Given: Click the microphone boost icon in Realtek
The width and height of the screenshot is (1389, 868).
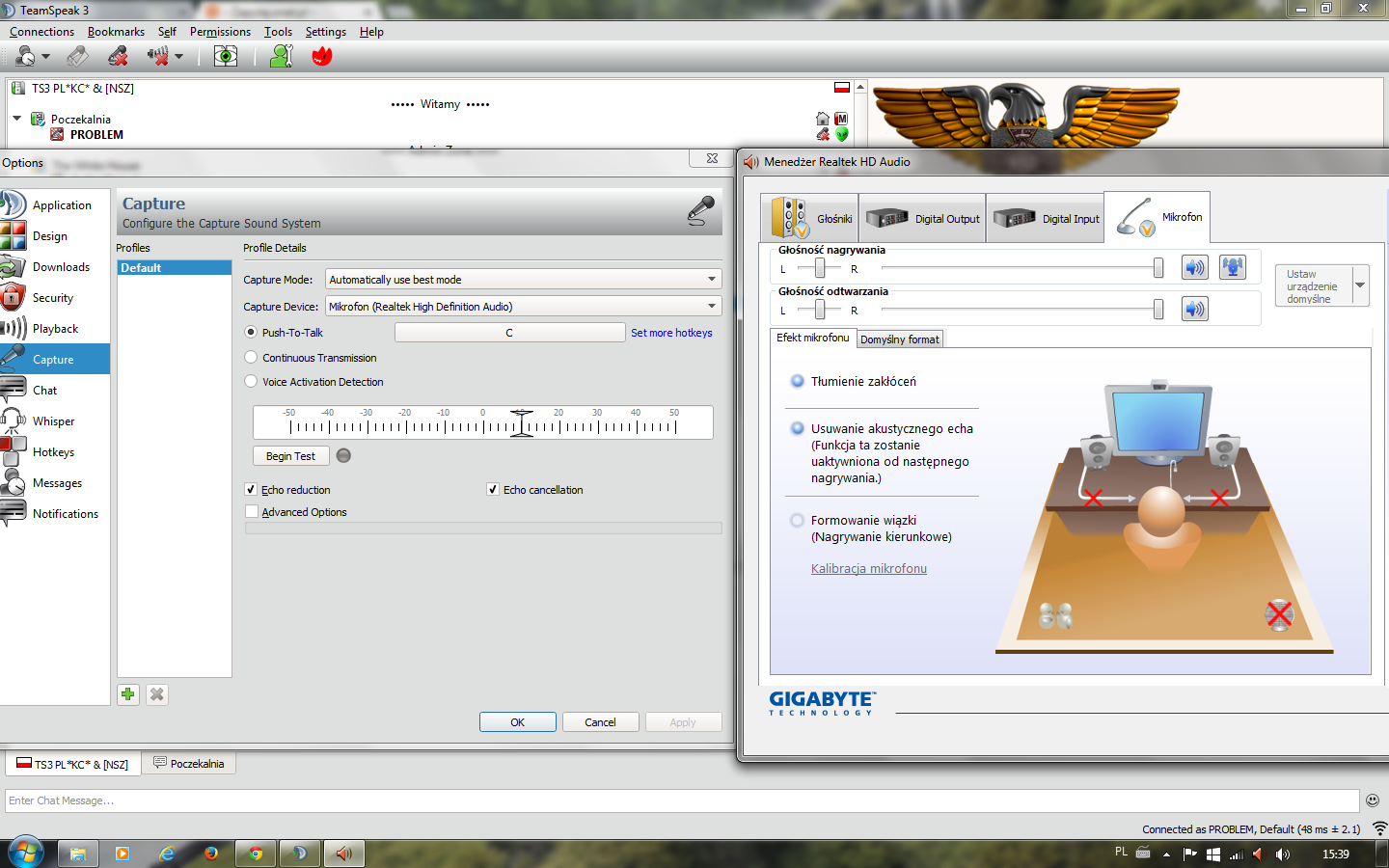Looking at the screenshot, I should 1232,268.
